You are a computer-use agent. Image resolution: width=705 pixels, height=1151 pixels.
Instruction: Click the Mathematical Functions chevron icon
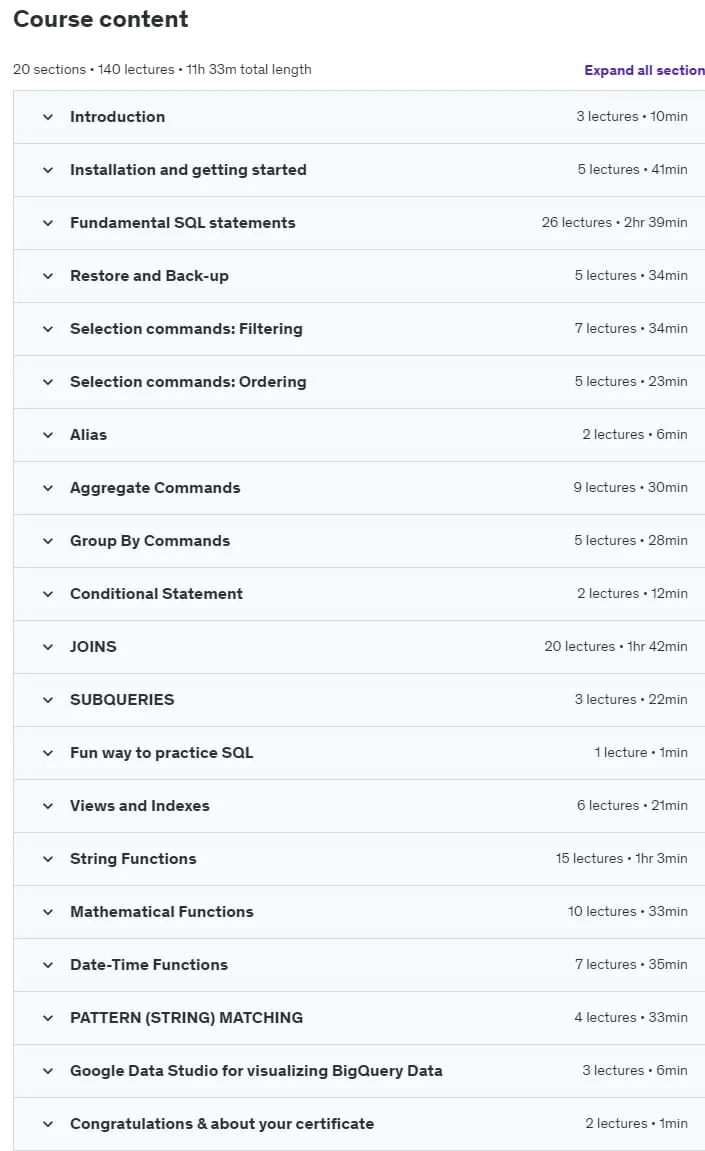48,912
